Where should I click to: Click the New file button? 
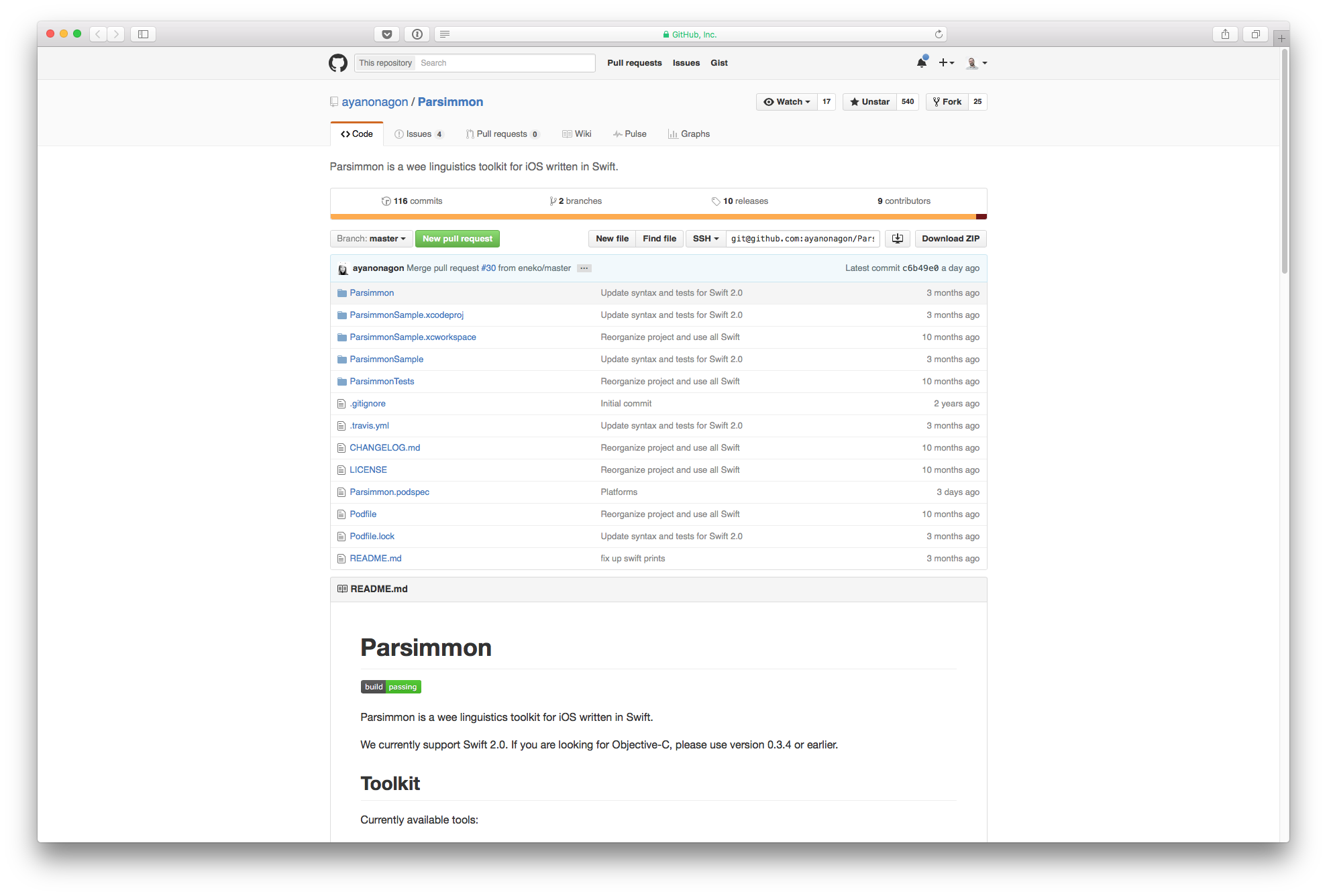tap(612, 239)
